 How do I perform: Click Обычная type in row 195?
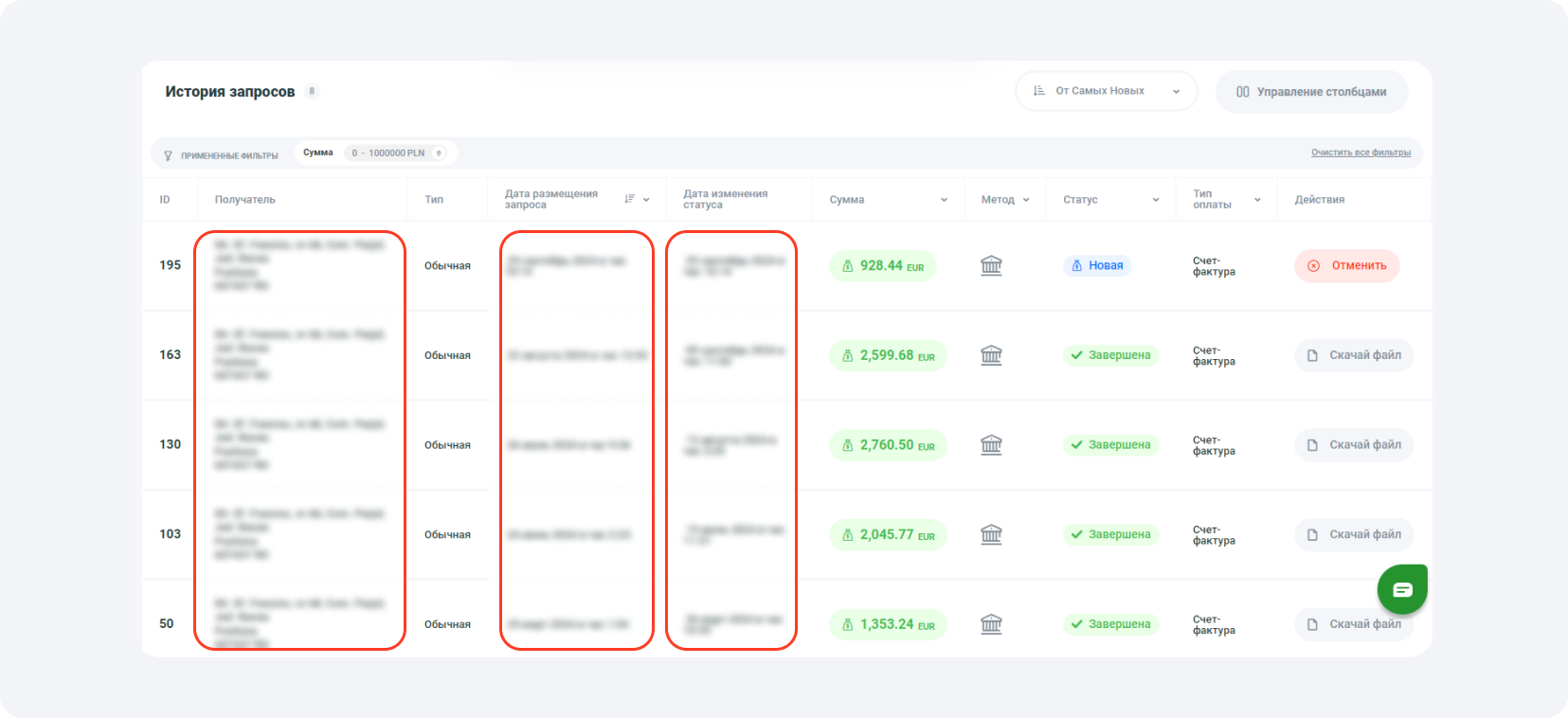447,266
